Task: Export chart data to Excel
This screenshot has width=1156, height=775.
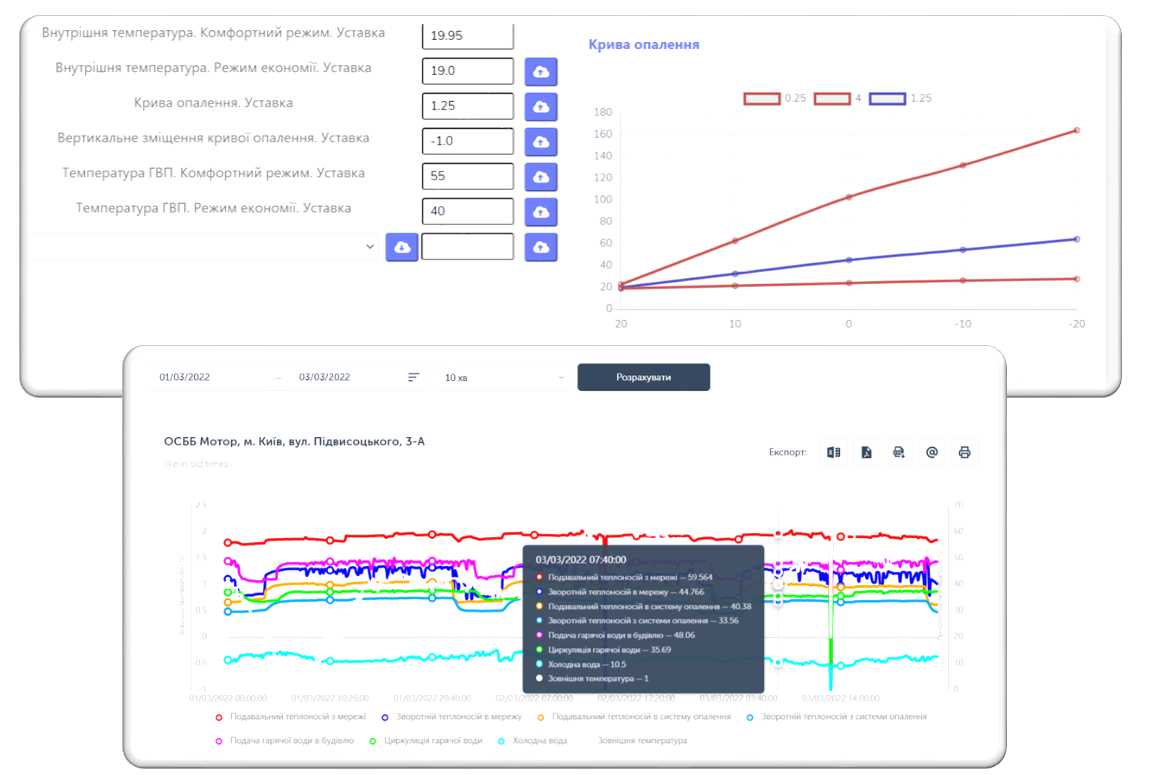Action: pos(833,453)
